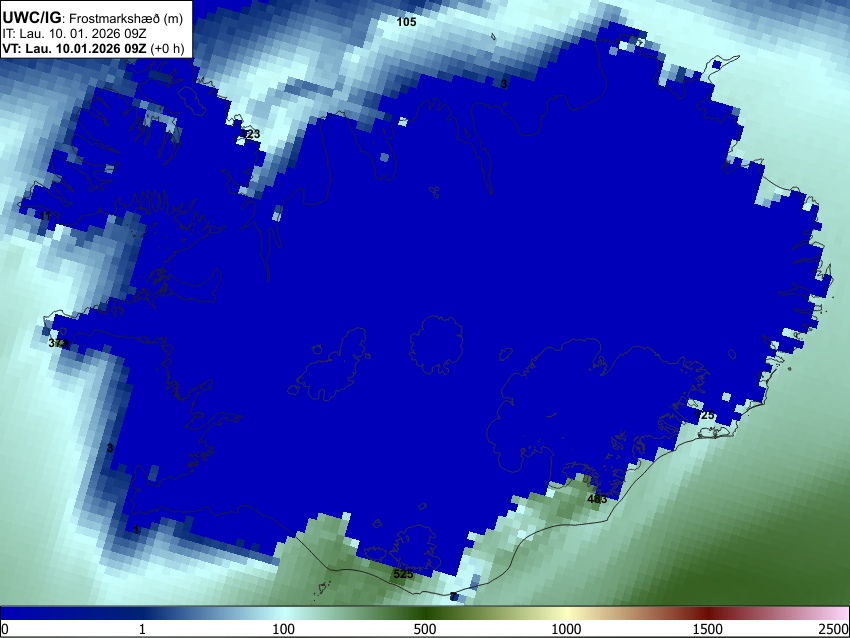Click the colorbar tick label "2500"
This screenshot has width=850, height=638.
834,629
